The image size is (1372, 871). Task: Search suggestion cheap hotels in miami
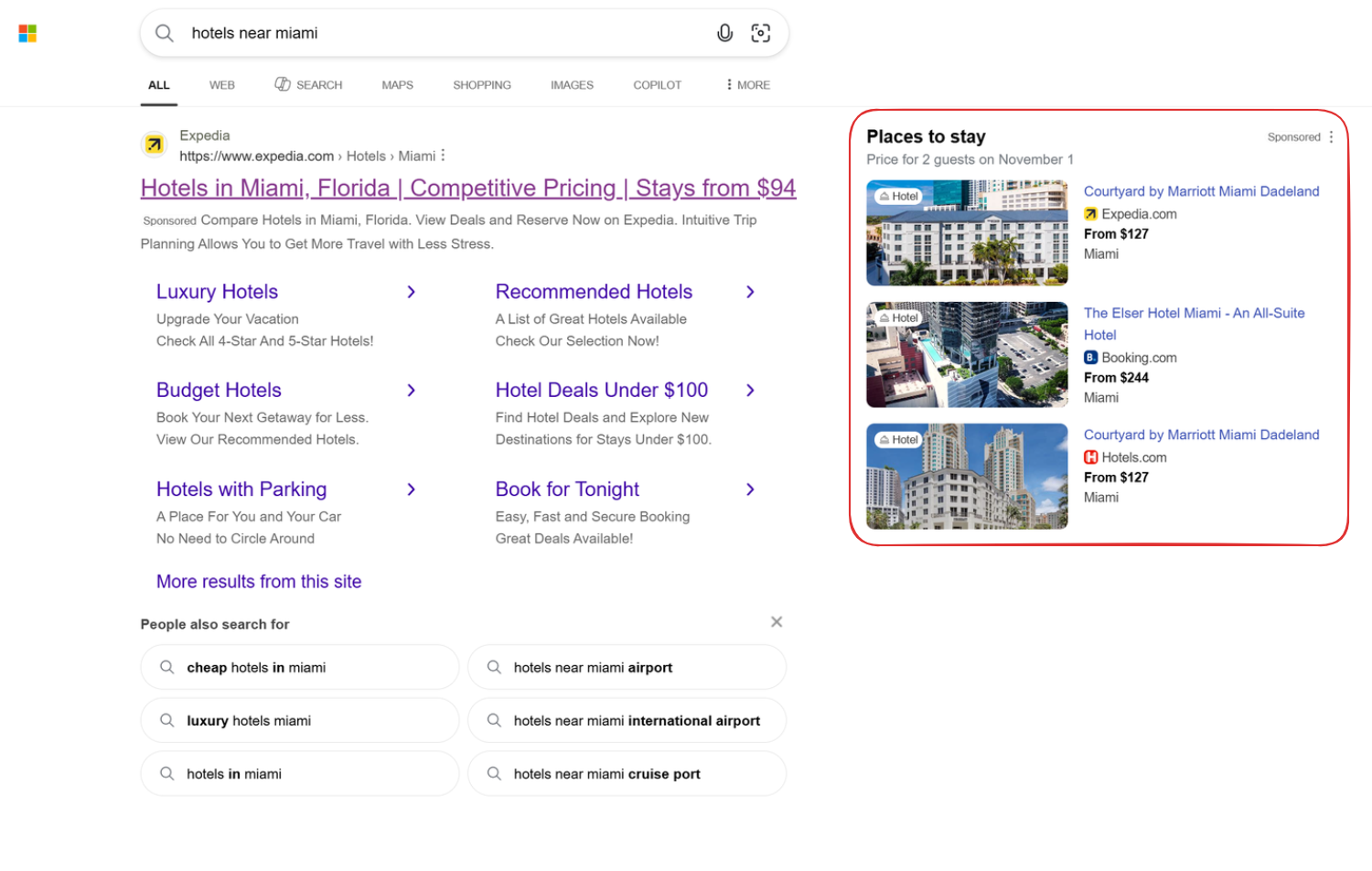(300, 667)
